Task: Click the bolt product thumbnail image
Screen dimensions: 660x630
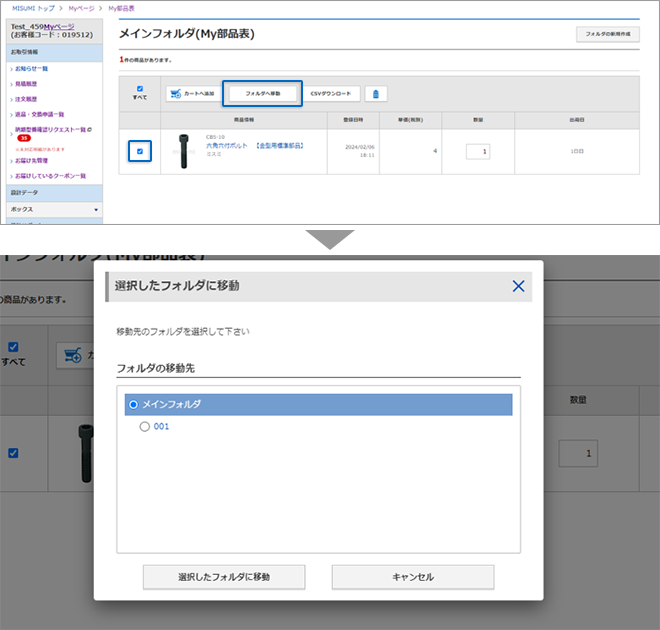Action: pyautogui.click(x=182, y=151)
